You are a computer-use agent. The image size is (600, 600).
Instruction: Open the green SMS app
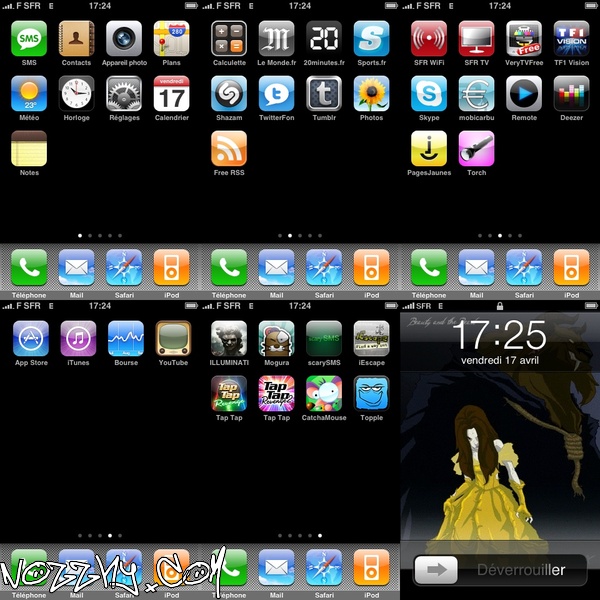[x=29, y=39]
